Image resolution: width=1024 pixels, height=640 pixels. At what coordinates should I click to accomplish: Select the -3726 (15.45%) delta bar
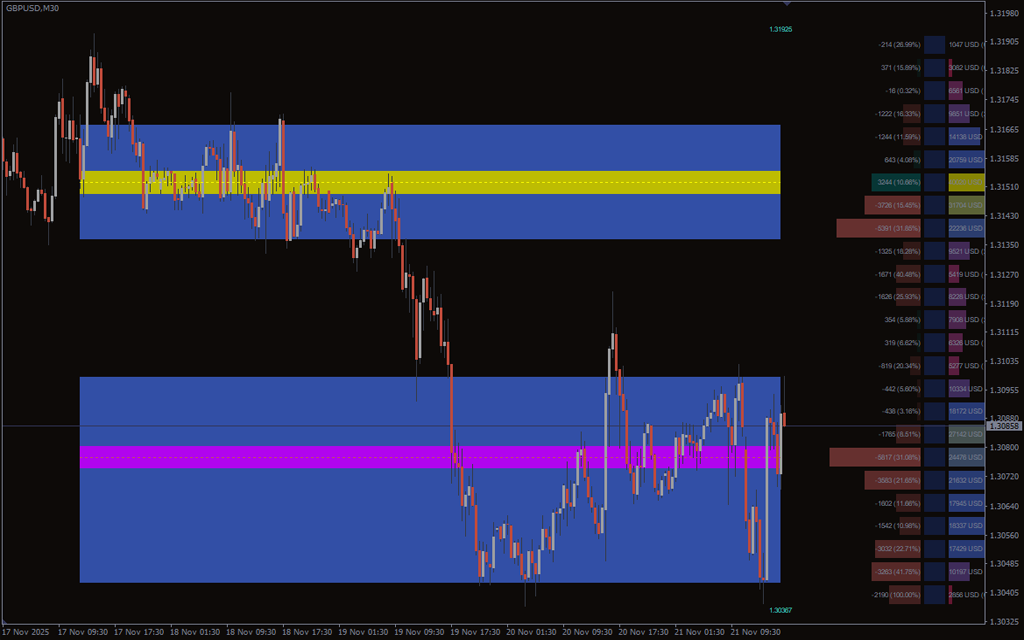coord(891,205)
